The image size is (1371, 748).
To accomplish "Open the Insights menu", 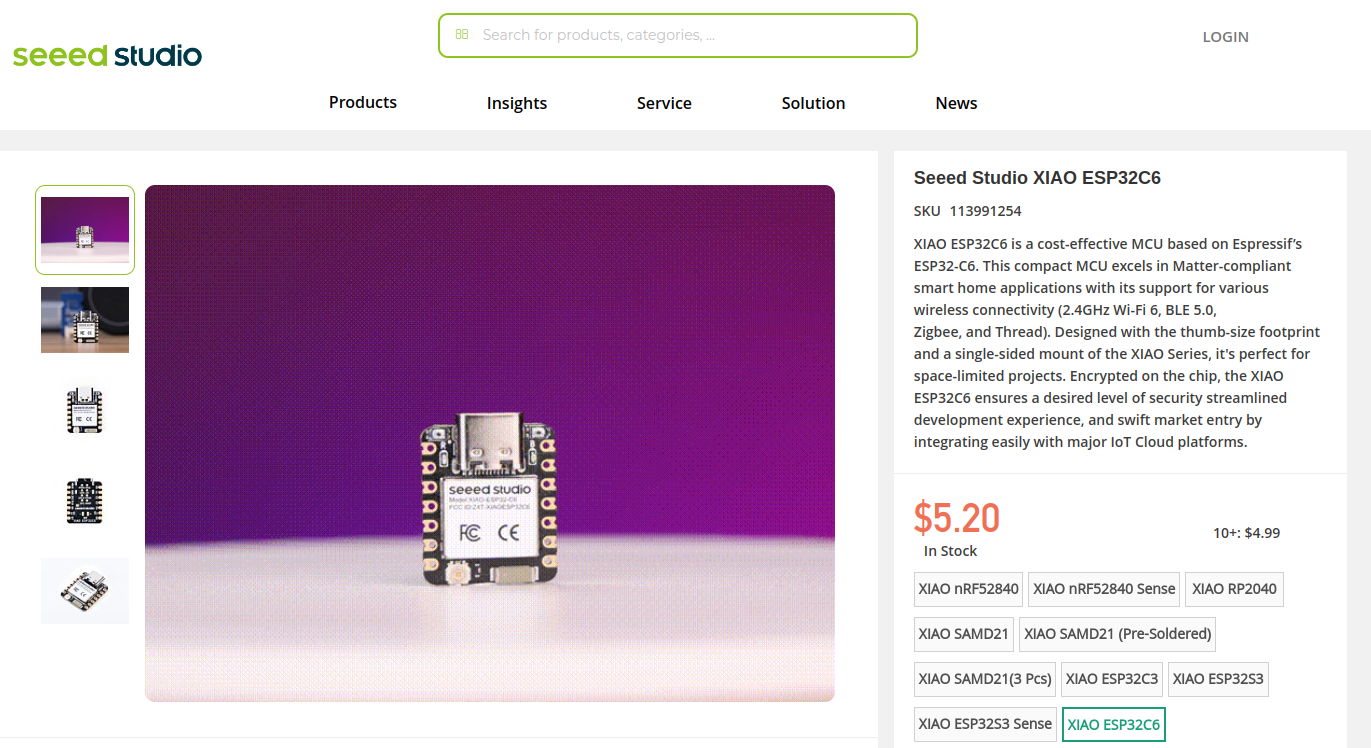I will coord(517,103).
